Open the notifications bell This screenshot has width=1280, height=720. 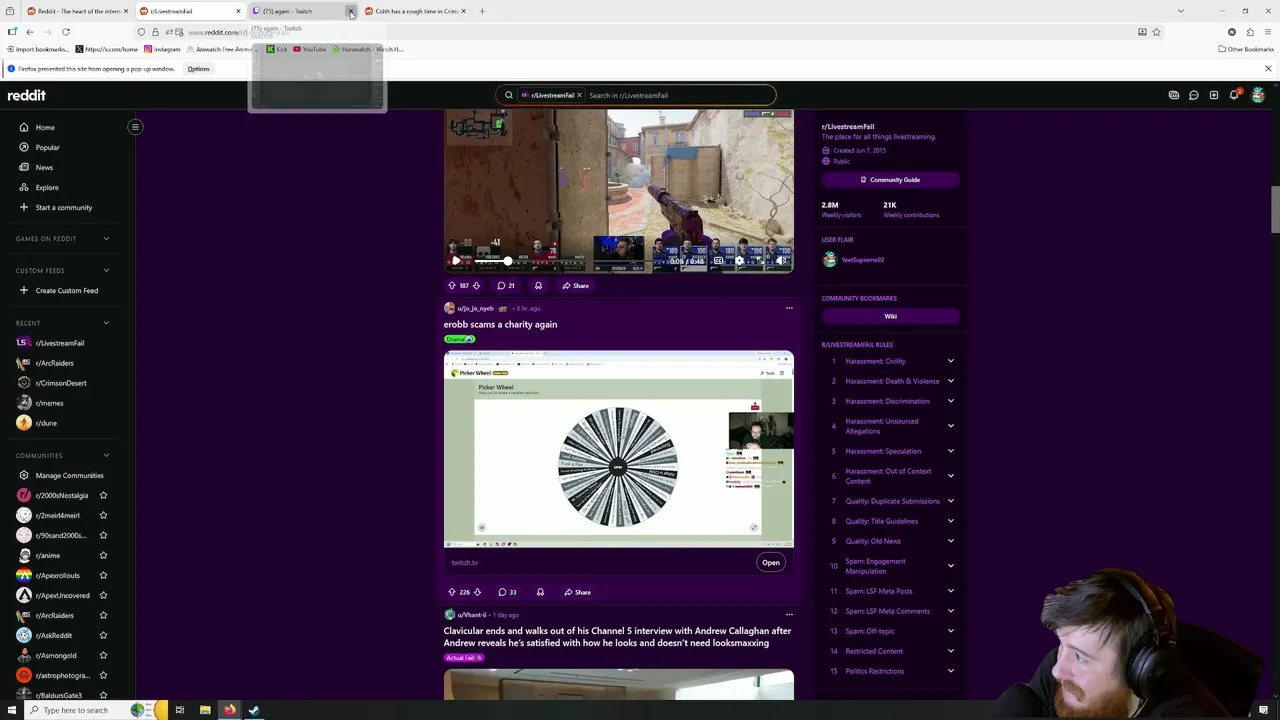pos(1234,95)
